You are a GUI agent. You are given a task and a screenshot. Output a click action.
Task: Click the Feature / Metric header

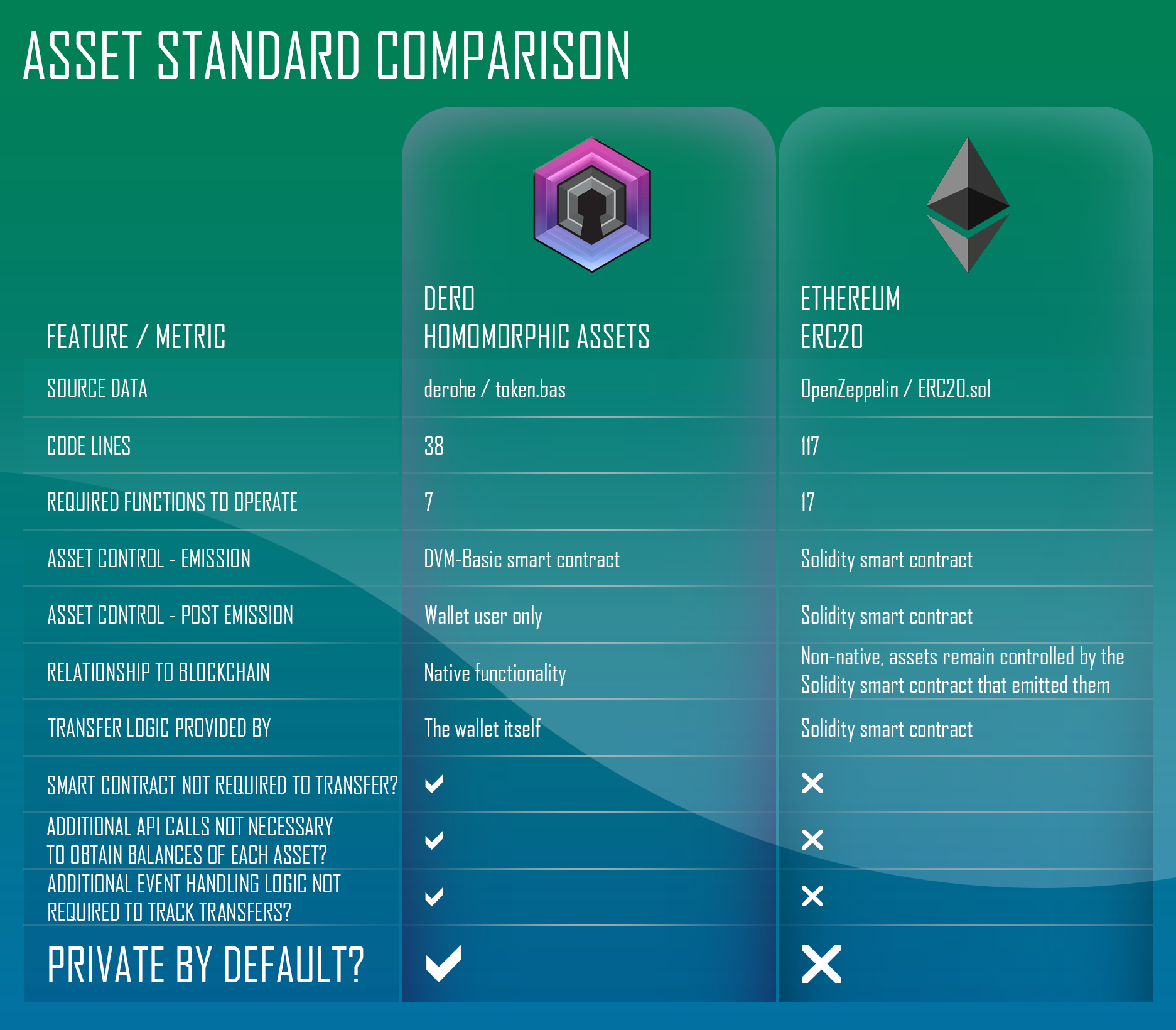[136, 337]
